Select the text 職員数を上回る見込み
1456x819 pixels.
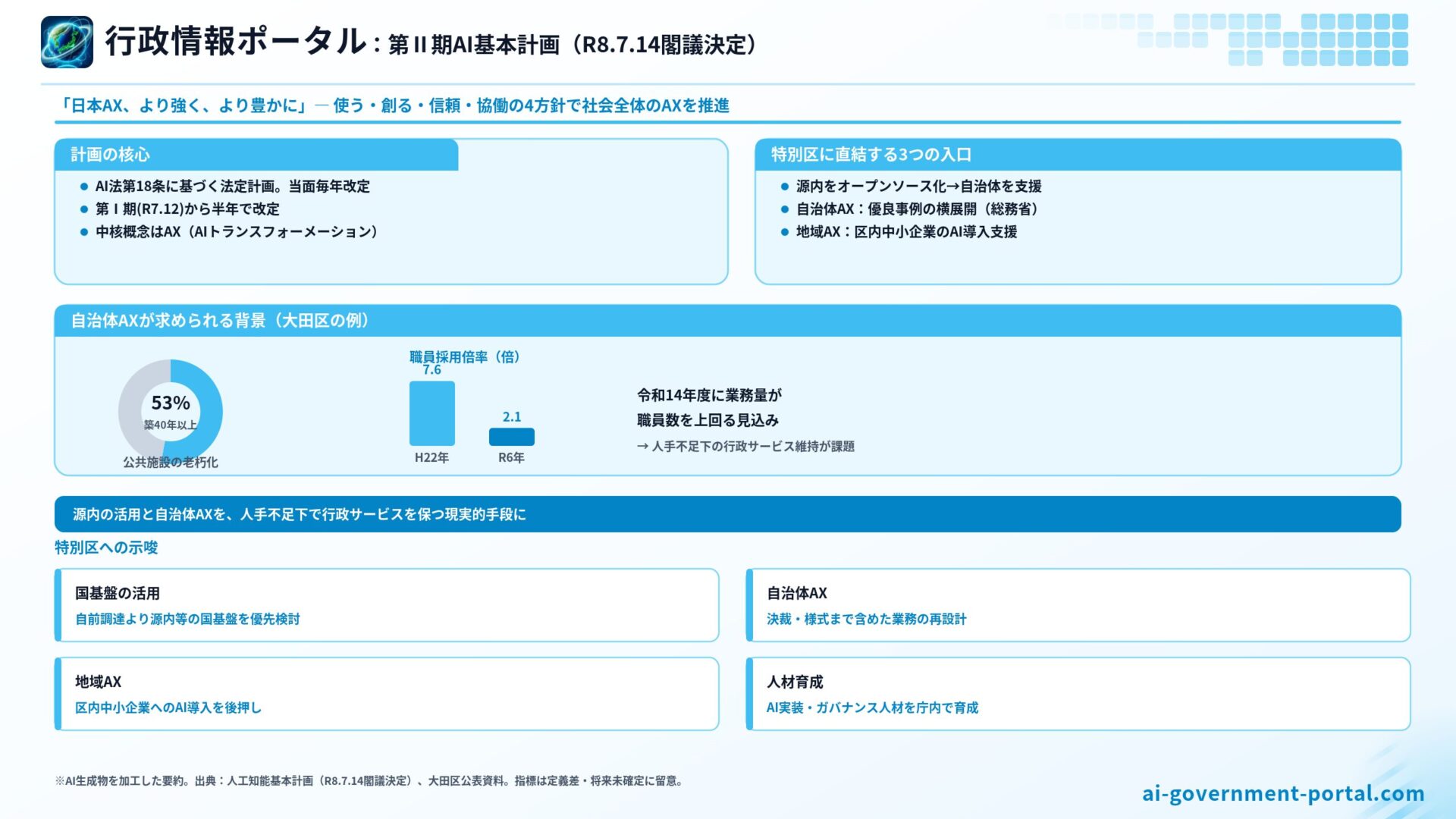coord(708,420)
